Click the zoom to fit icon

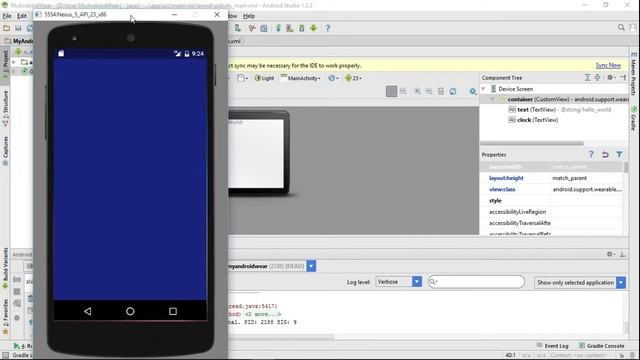click(x=403, y=91)
